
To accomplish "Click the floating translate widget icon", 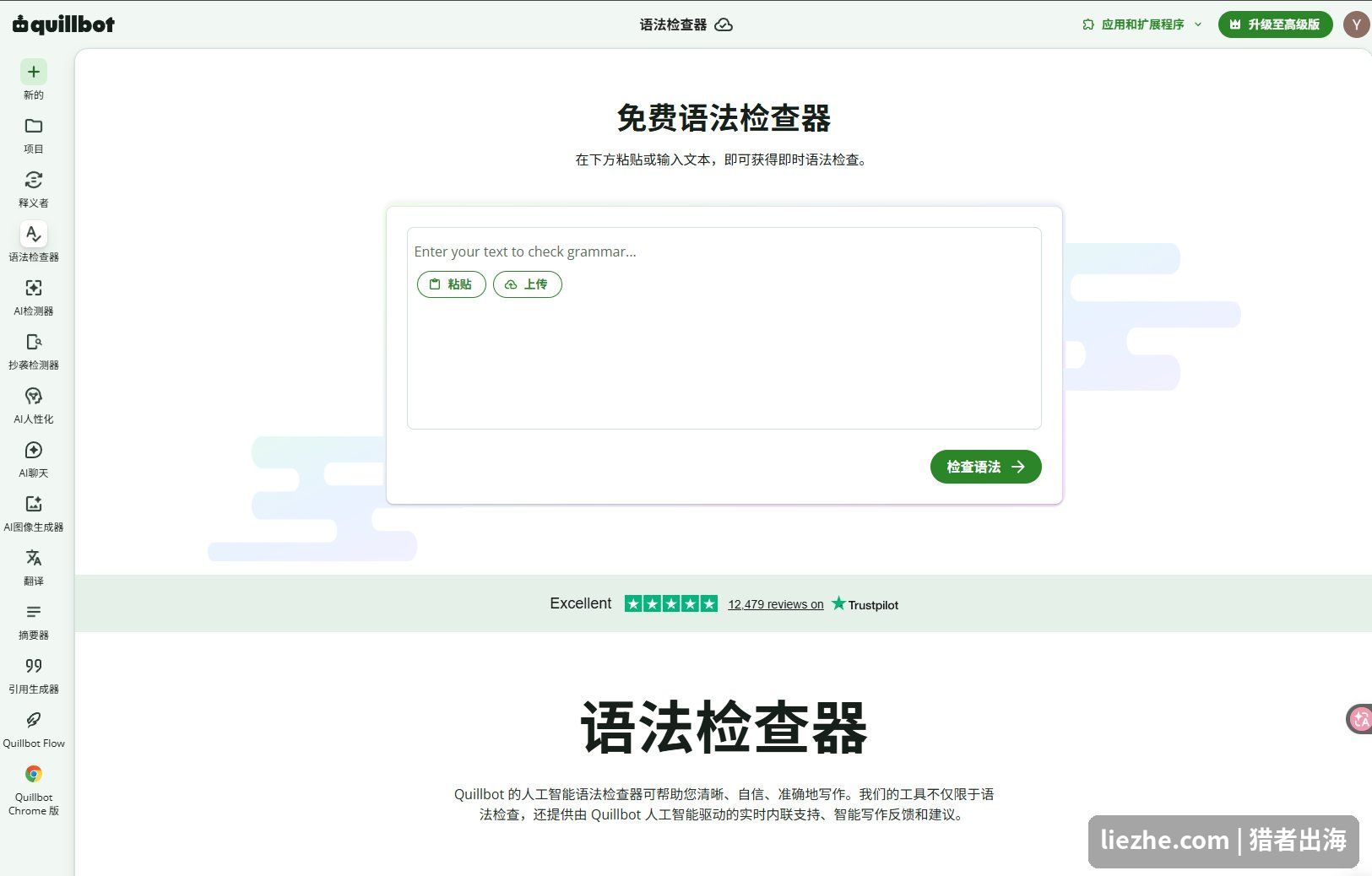I will [x=1359, y=719].
